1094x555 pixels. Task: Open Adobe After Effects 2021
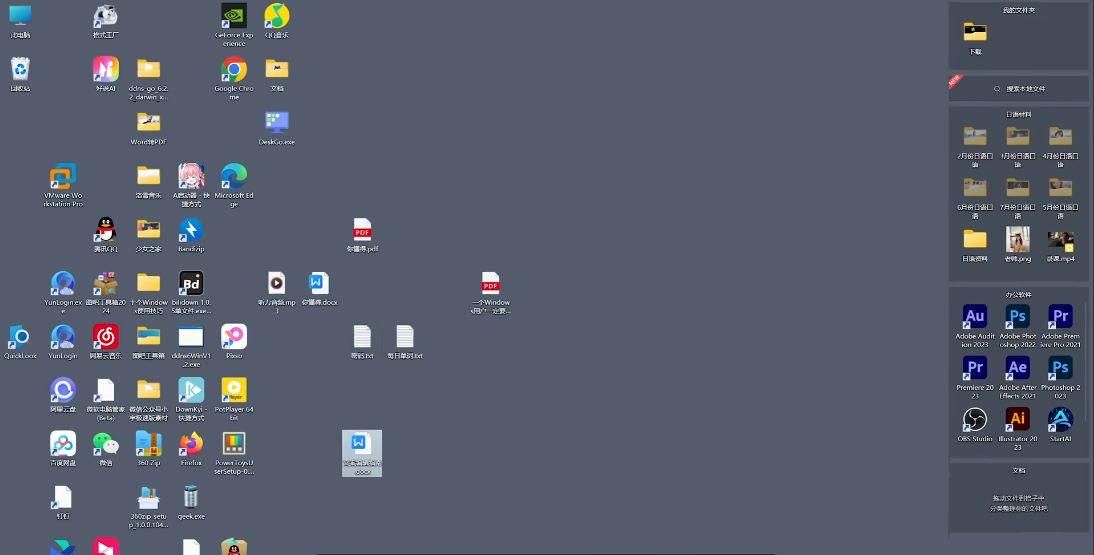coord(1018,368)
